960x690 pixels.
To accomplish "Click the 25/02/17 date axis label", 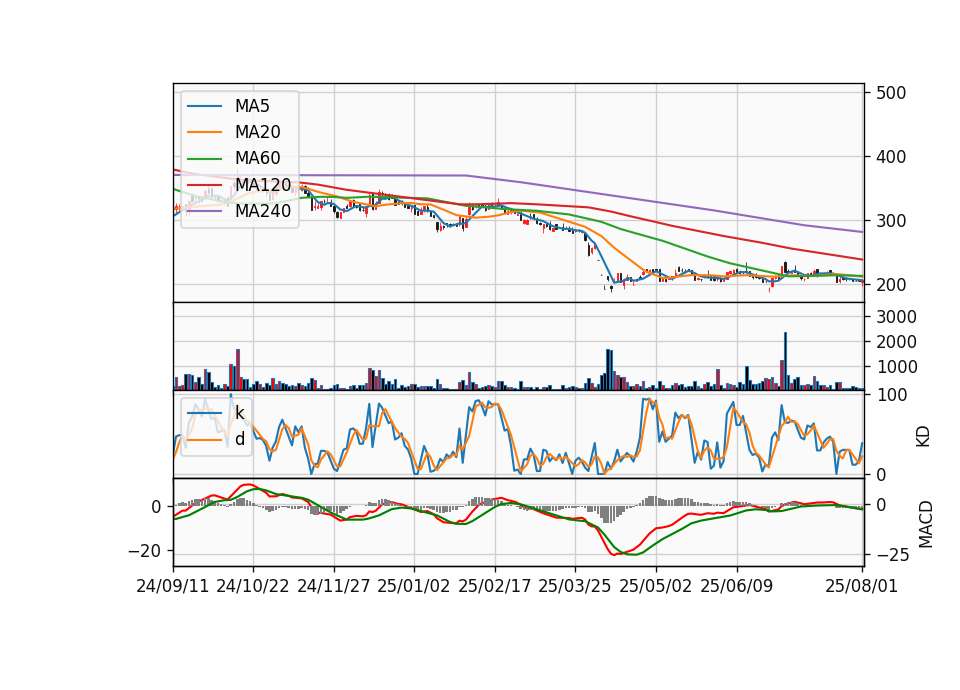I will (494, 586).
